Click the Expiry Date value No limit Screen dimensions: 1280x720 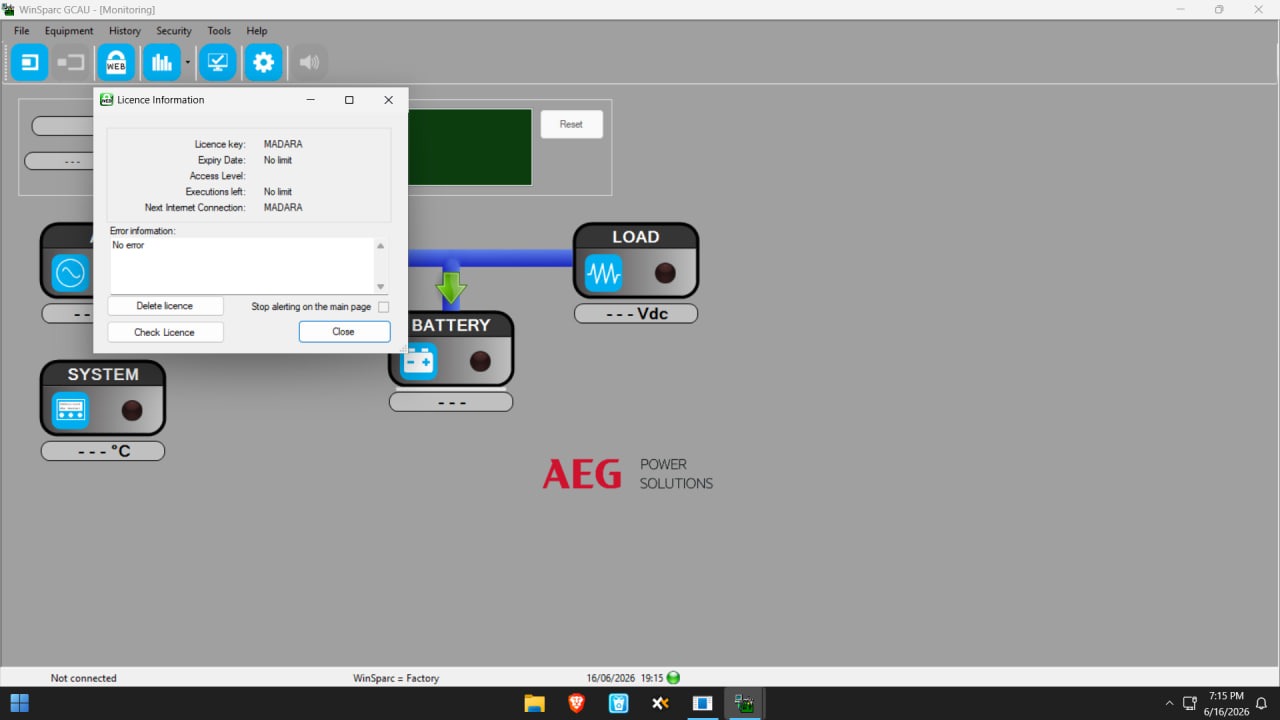[x=278, y=160]
